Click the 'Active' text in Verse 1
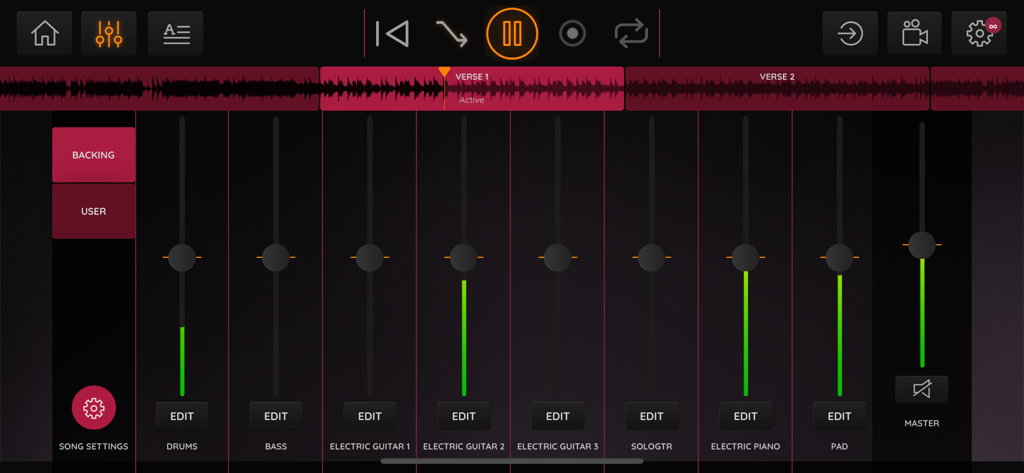This screenshot has width=1024, height=473. (472, 100)
